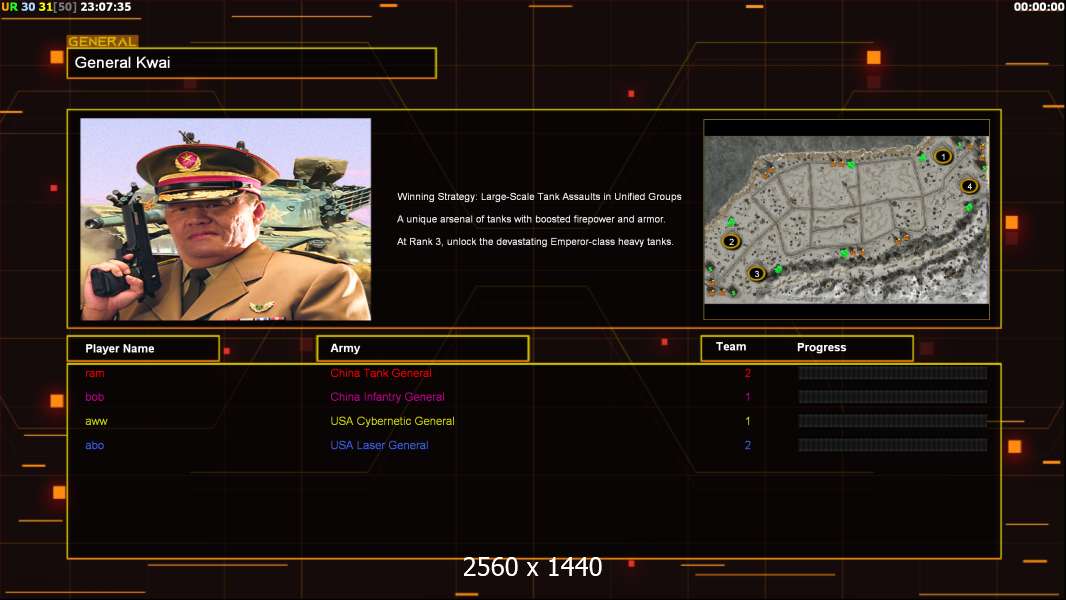Select start position marker 3 on map

(x=756, y=273)
